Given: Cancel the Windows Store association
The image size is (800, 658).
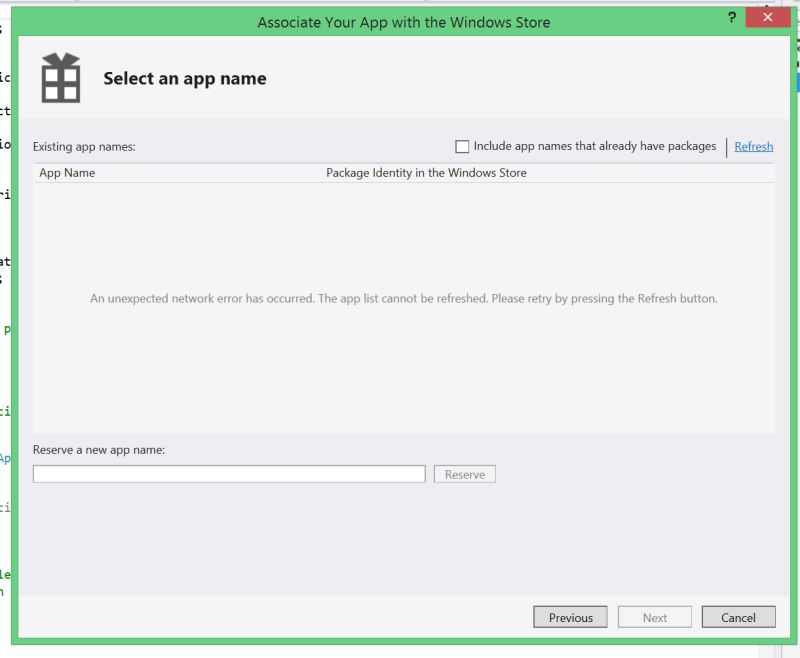Looking at the screenshot, I should click(738, 617).
